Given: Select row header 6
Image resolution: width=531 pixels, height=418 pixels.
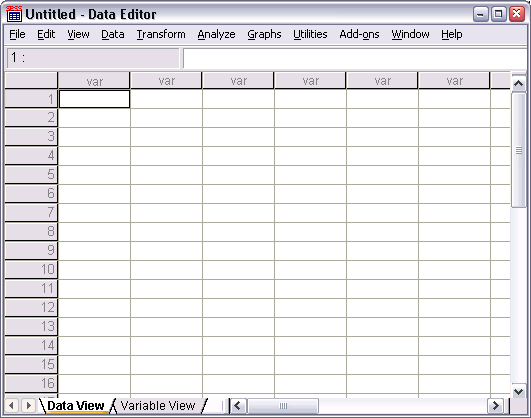Looking at the screenshot, I should tap(31, 194).
